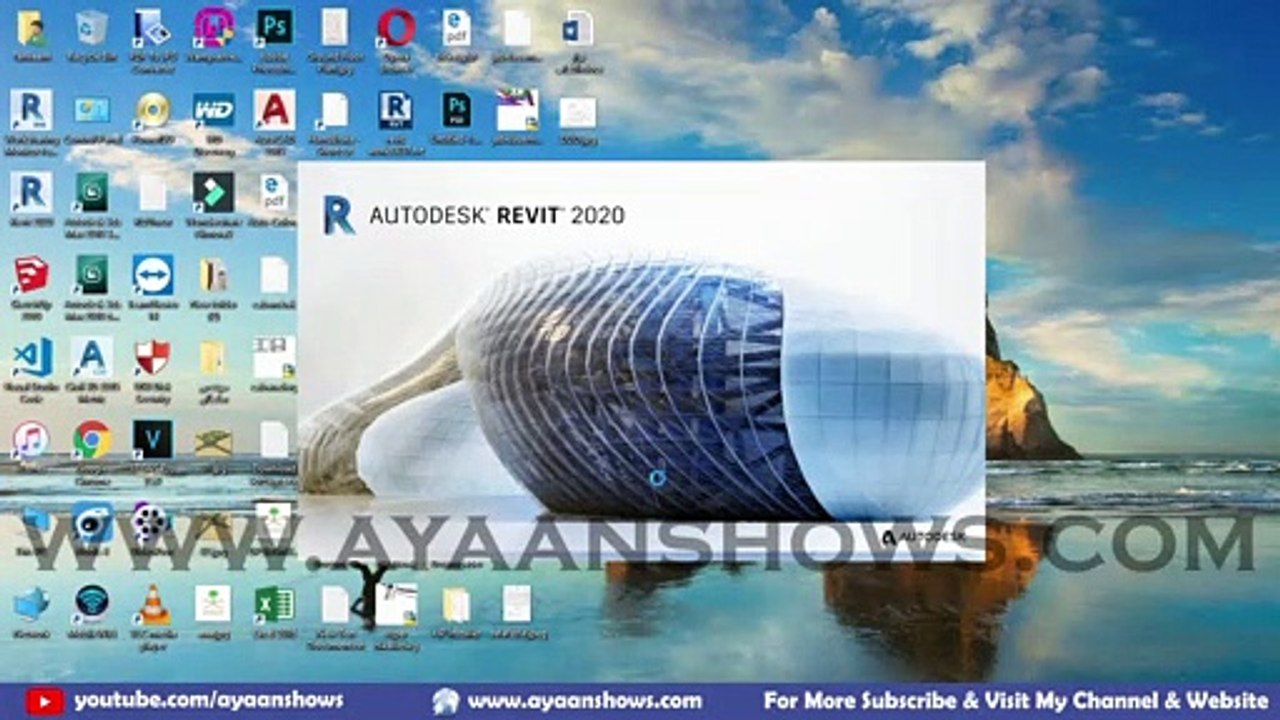Select the PSD Photoshop file icon

[457, 110]
